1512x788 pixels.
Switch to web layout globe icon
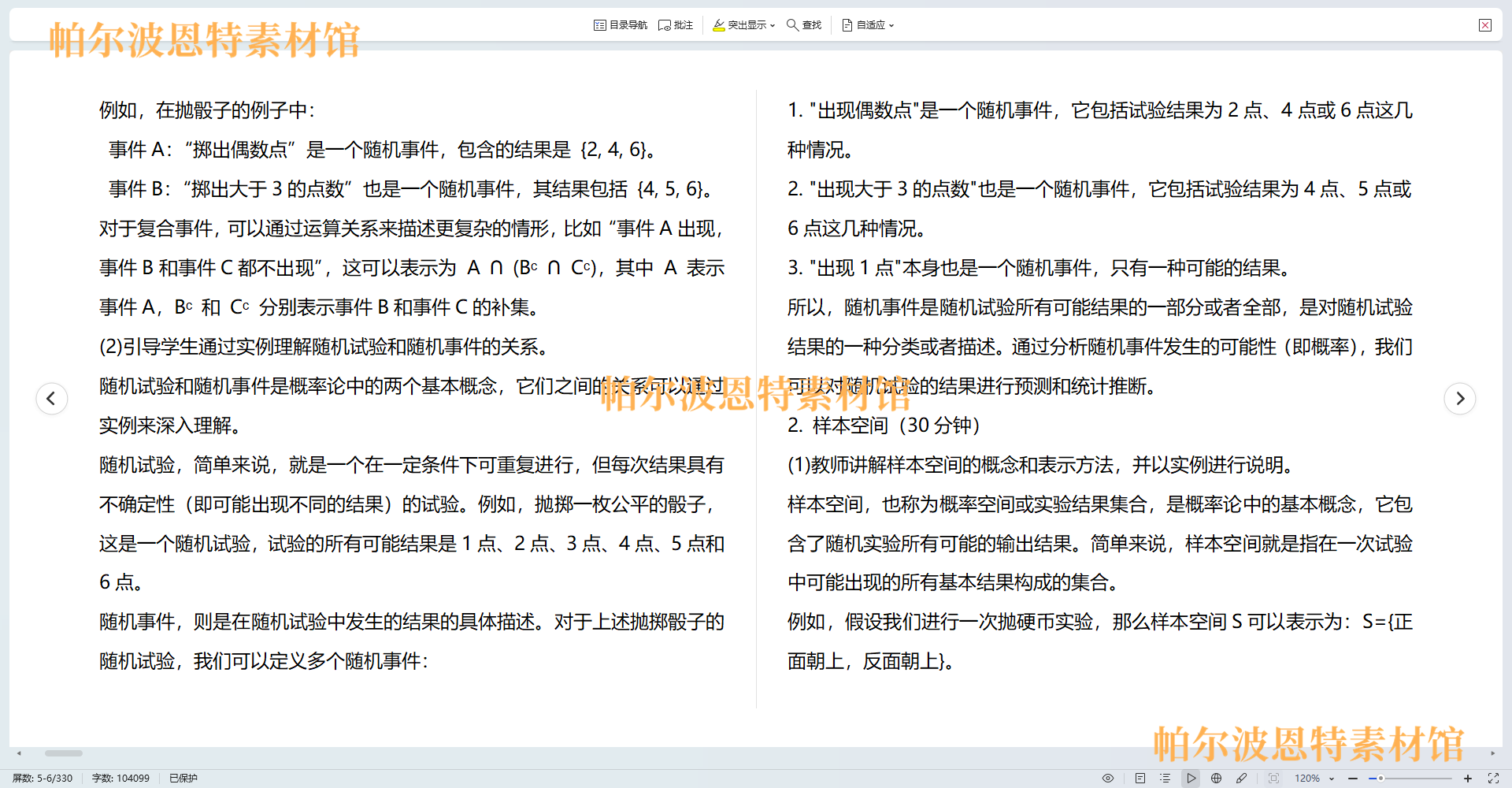click(x=1217, y=779)
